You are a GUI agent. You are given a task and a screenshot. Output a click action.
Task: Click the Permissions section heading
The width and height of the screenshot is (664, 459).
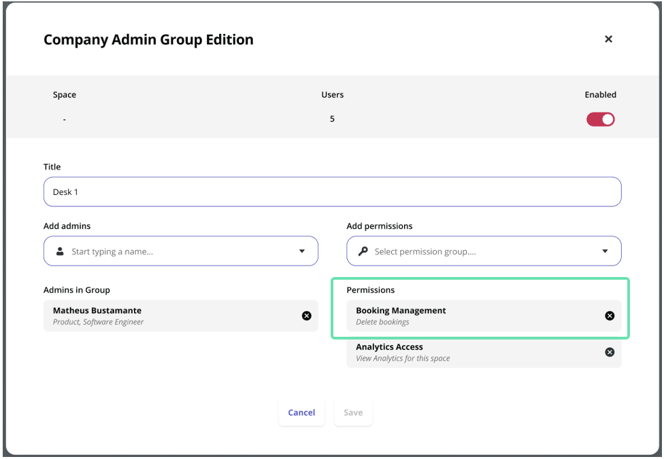coord(371,290)
